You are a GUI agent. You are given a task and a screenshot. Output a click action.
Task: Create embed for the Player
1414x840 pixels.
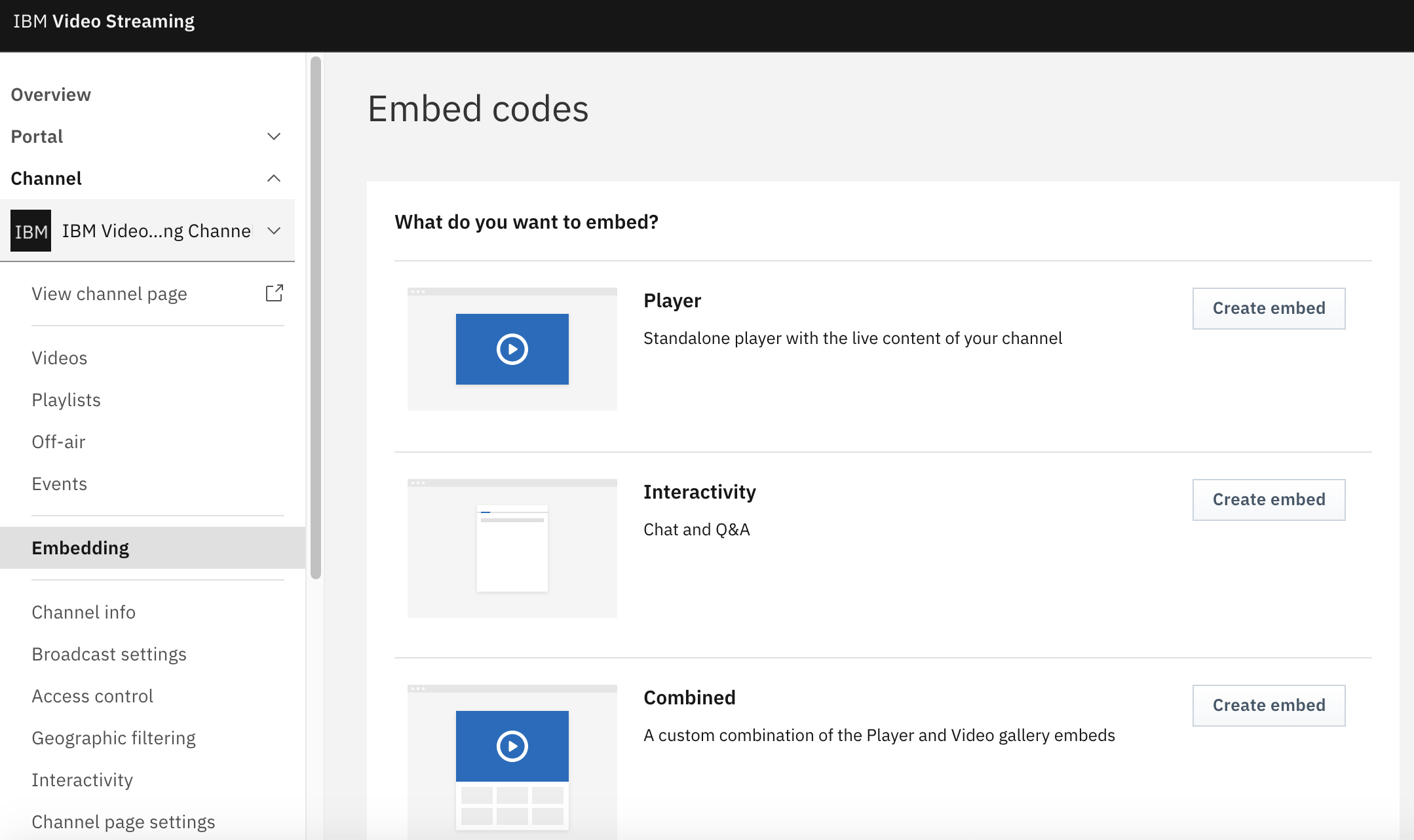click(1269, 309)
